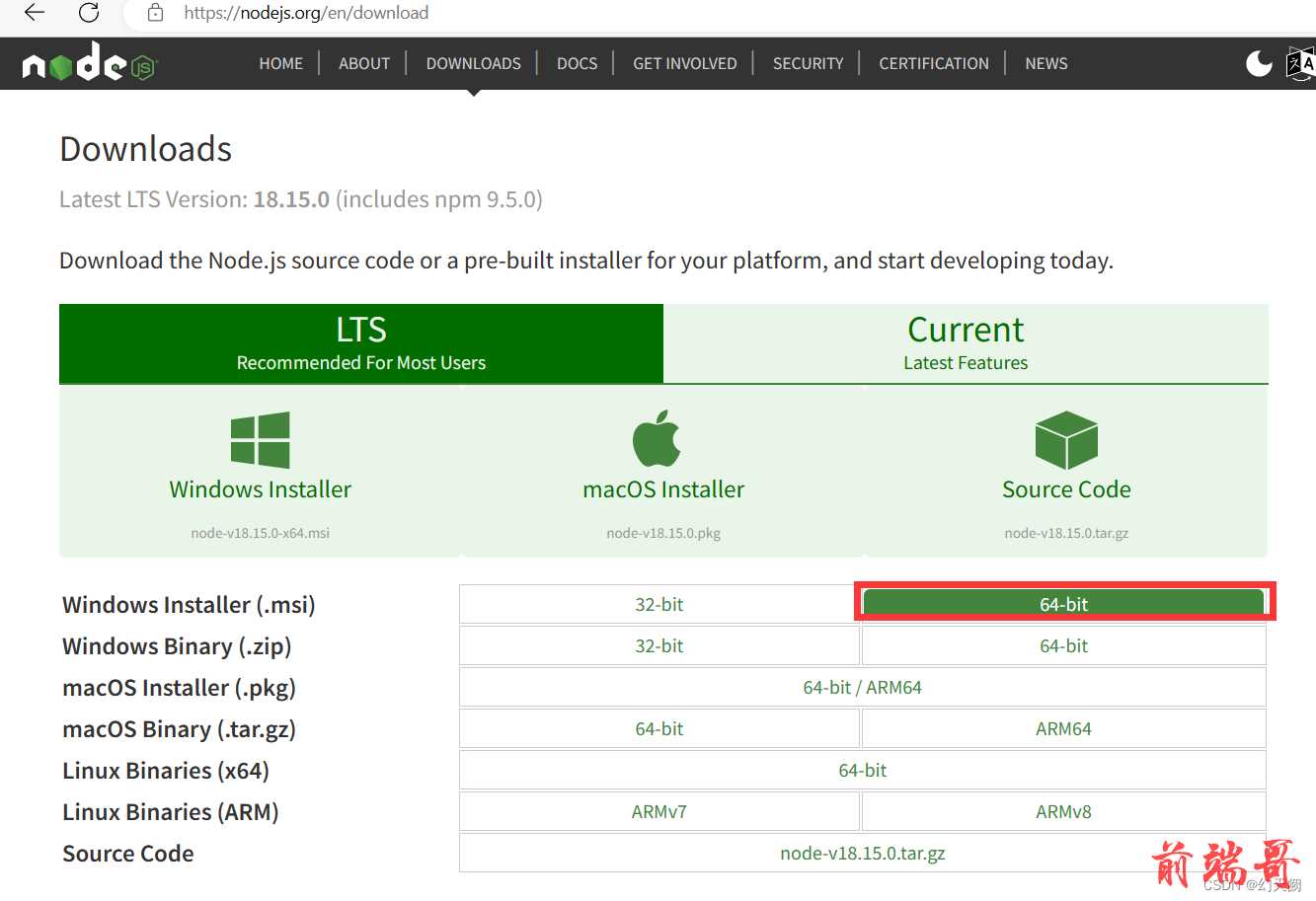Screen dimensions: 1316x901
Task: Click the macOS Installer link
Action: pyautogui.click(x=663, y=489)
